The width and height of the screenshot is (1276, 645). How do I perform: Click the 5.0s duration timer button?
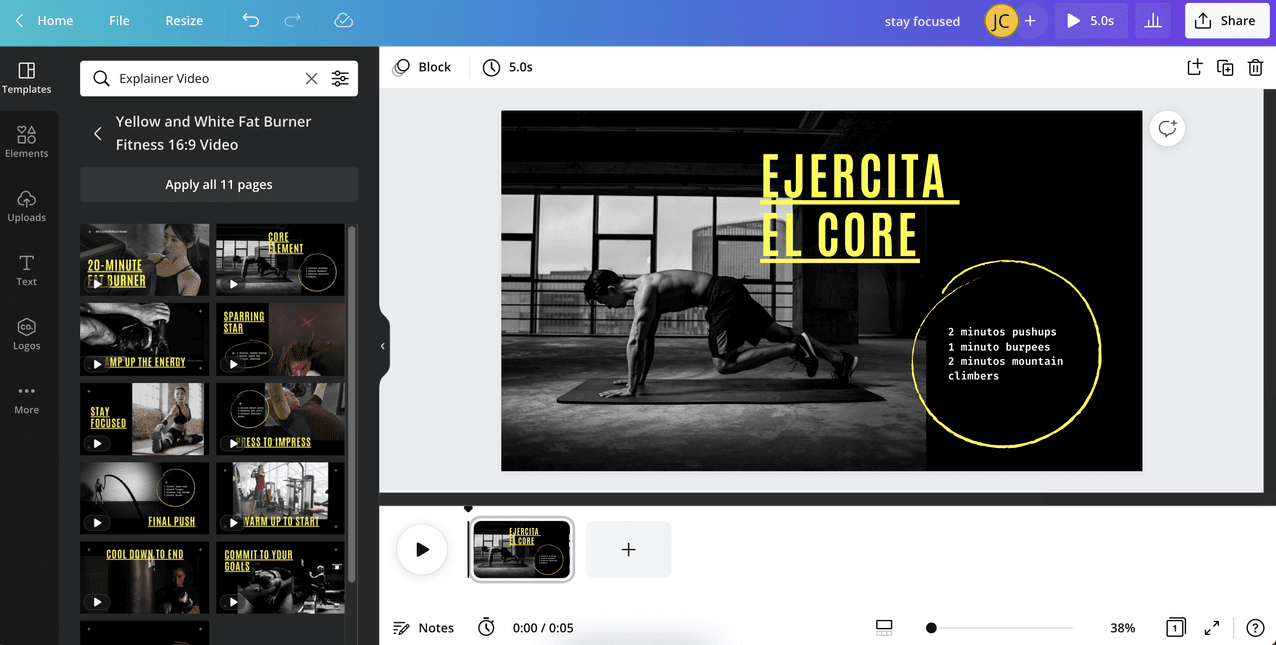[x=508, y=67]
